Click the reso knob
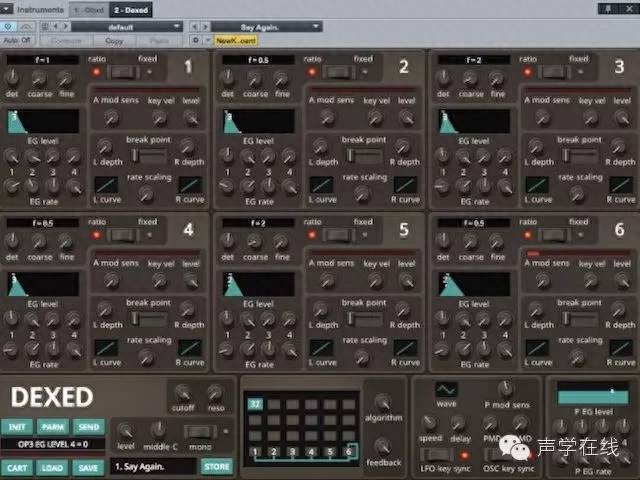The width and height of the screenshot is (640, 480). click(215, 393)
